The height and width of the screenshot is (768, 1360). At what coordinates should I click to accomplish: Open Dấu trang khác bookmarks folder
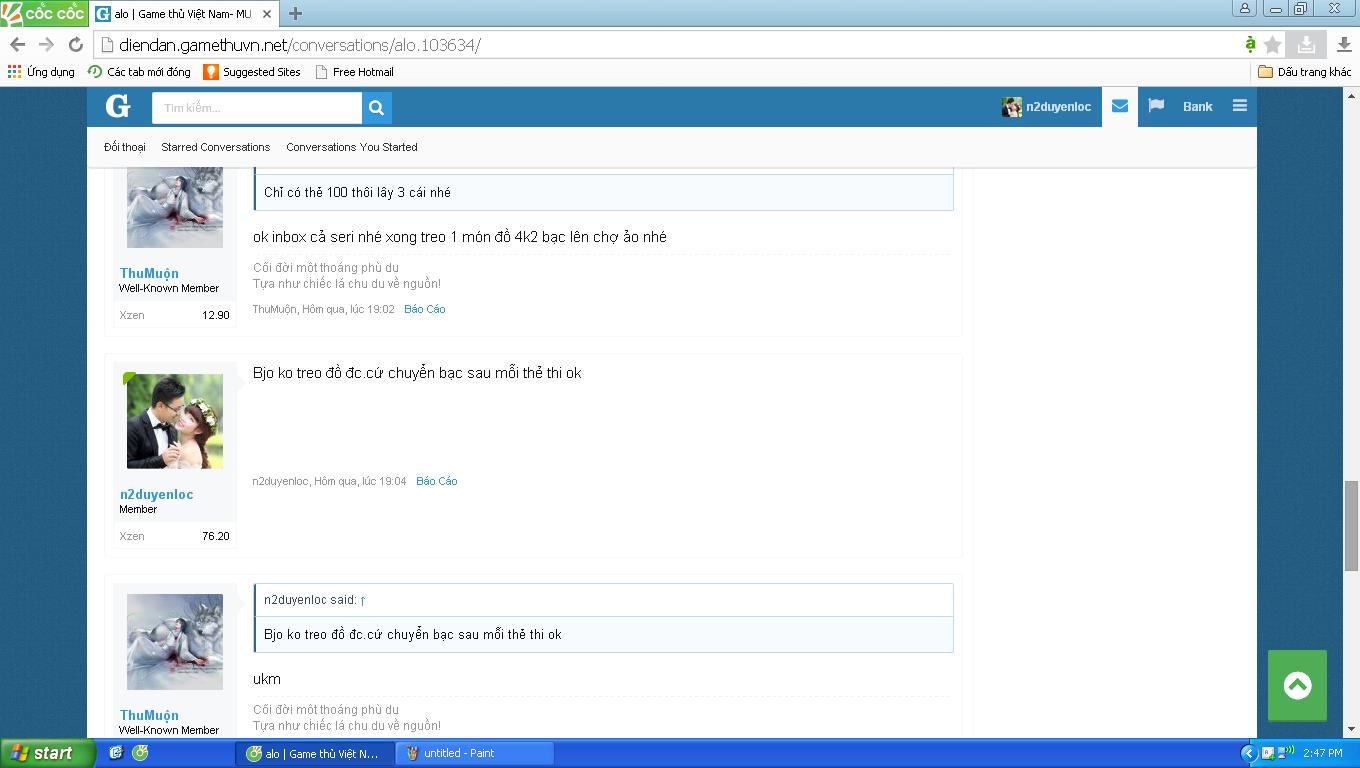(1305, 72)
